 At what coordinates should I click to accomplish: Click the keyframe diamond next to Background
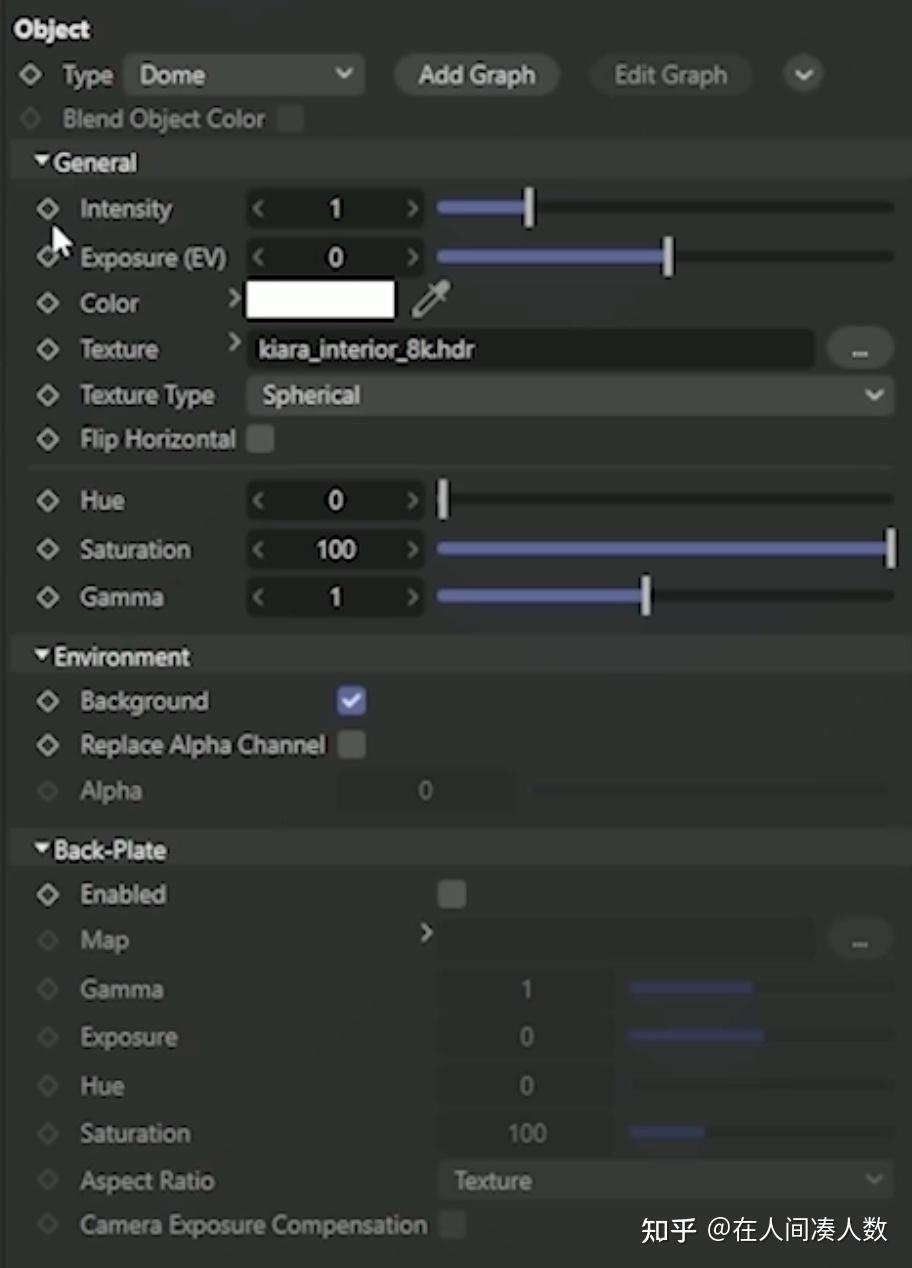point(47,701)
